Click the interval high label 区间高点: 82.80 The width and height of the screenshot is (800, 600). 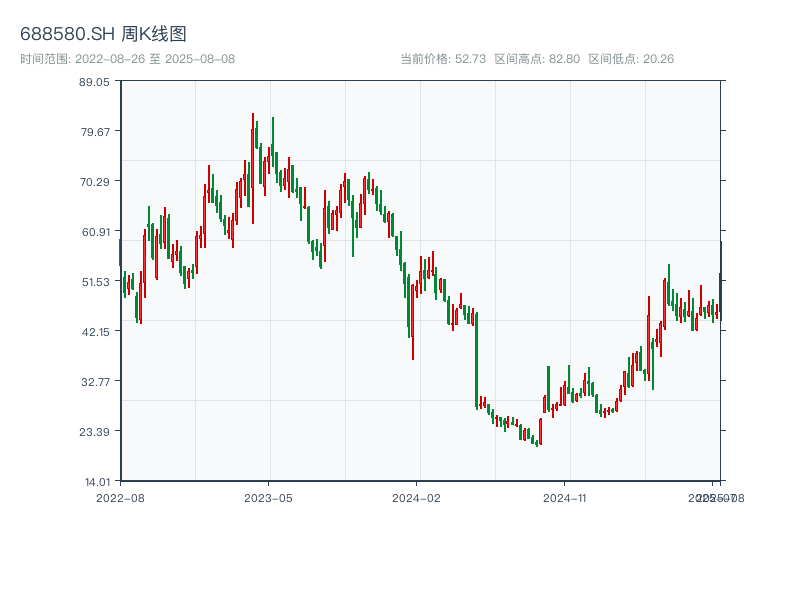point(537,59)
